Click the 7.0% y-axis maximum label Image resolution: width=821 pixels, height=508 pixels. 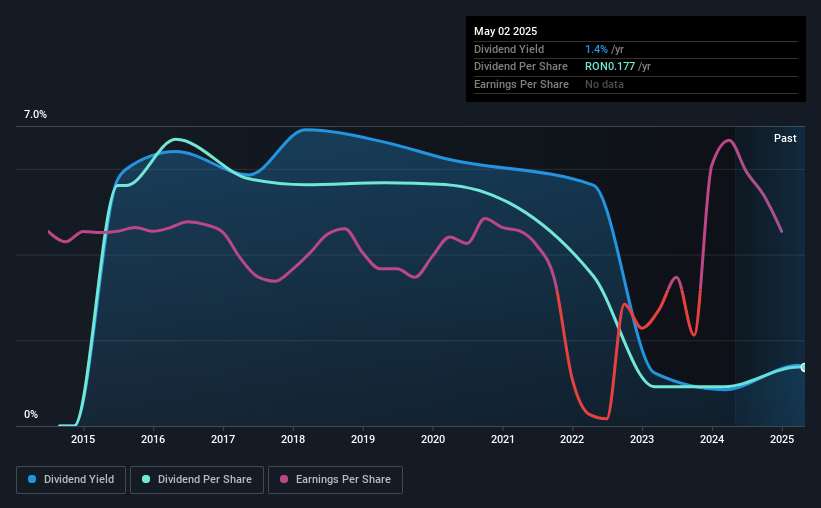pos(35,115)
